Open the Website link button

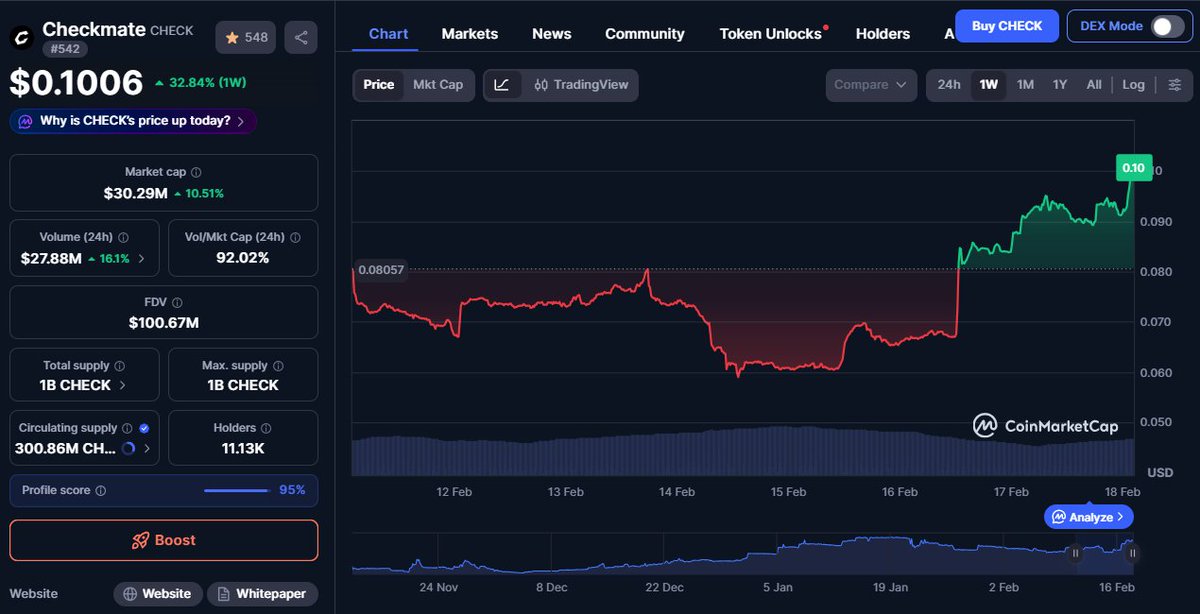click(158, 594)
